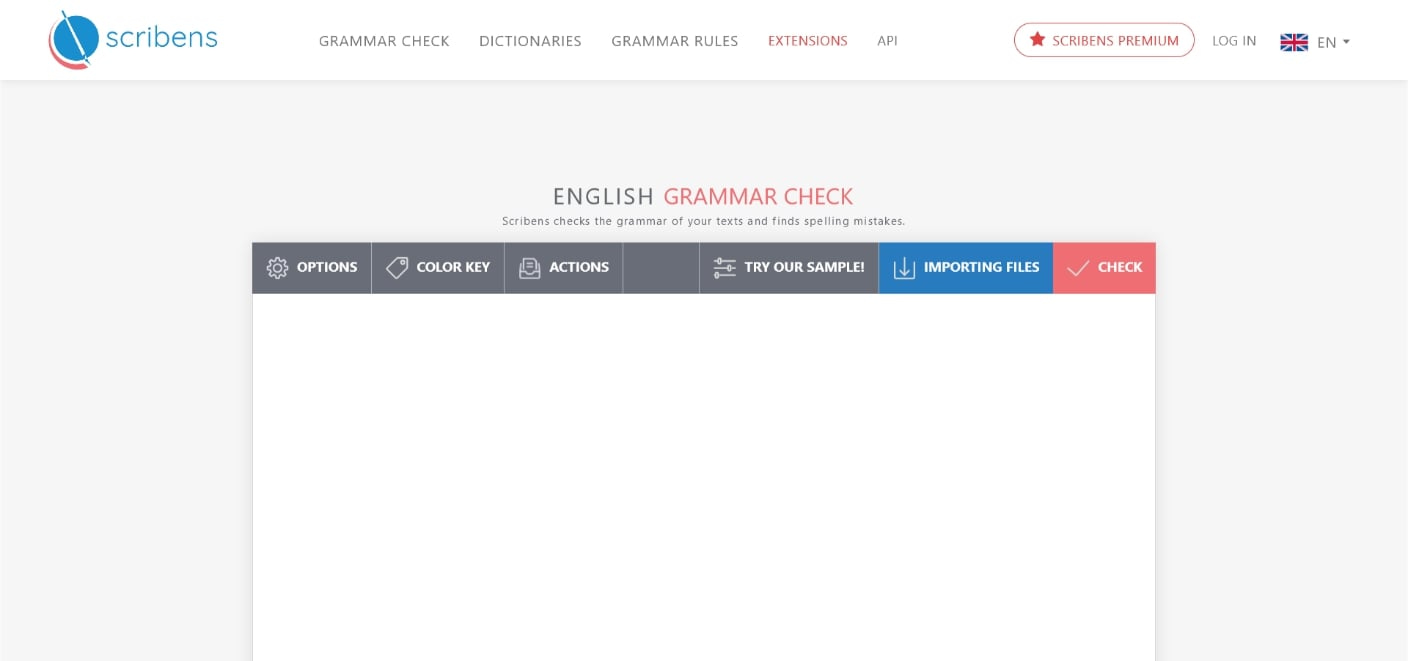Show the Color Key label
Viewport: 1408px width, 661px height.
[453, 267]
